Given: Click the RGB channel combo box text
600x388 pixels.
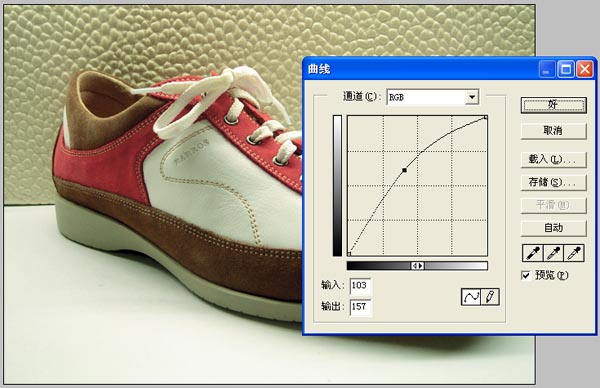Looking at the screenshot, I should tap(396, 98).
